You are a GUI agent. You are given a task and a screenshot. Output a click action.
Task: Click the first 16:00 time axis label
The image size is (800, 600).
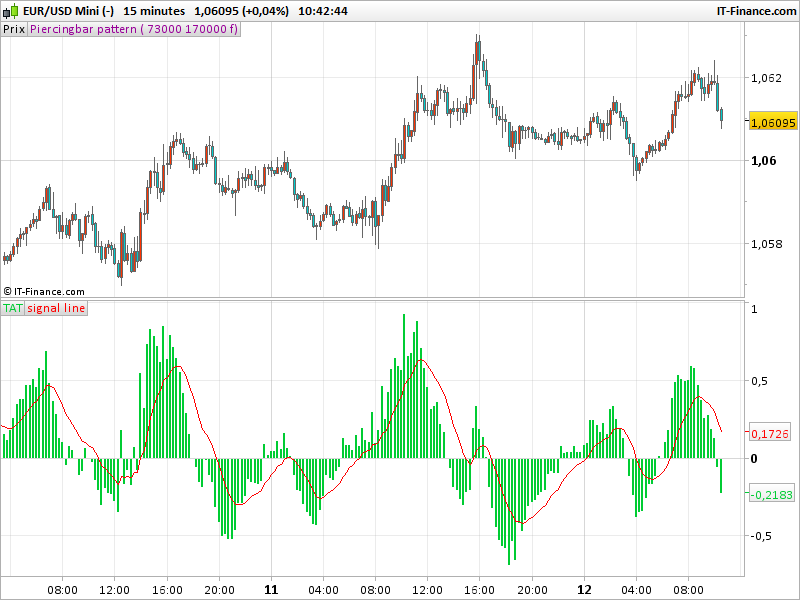[x=167, y=590]
